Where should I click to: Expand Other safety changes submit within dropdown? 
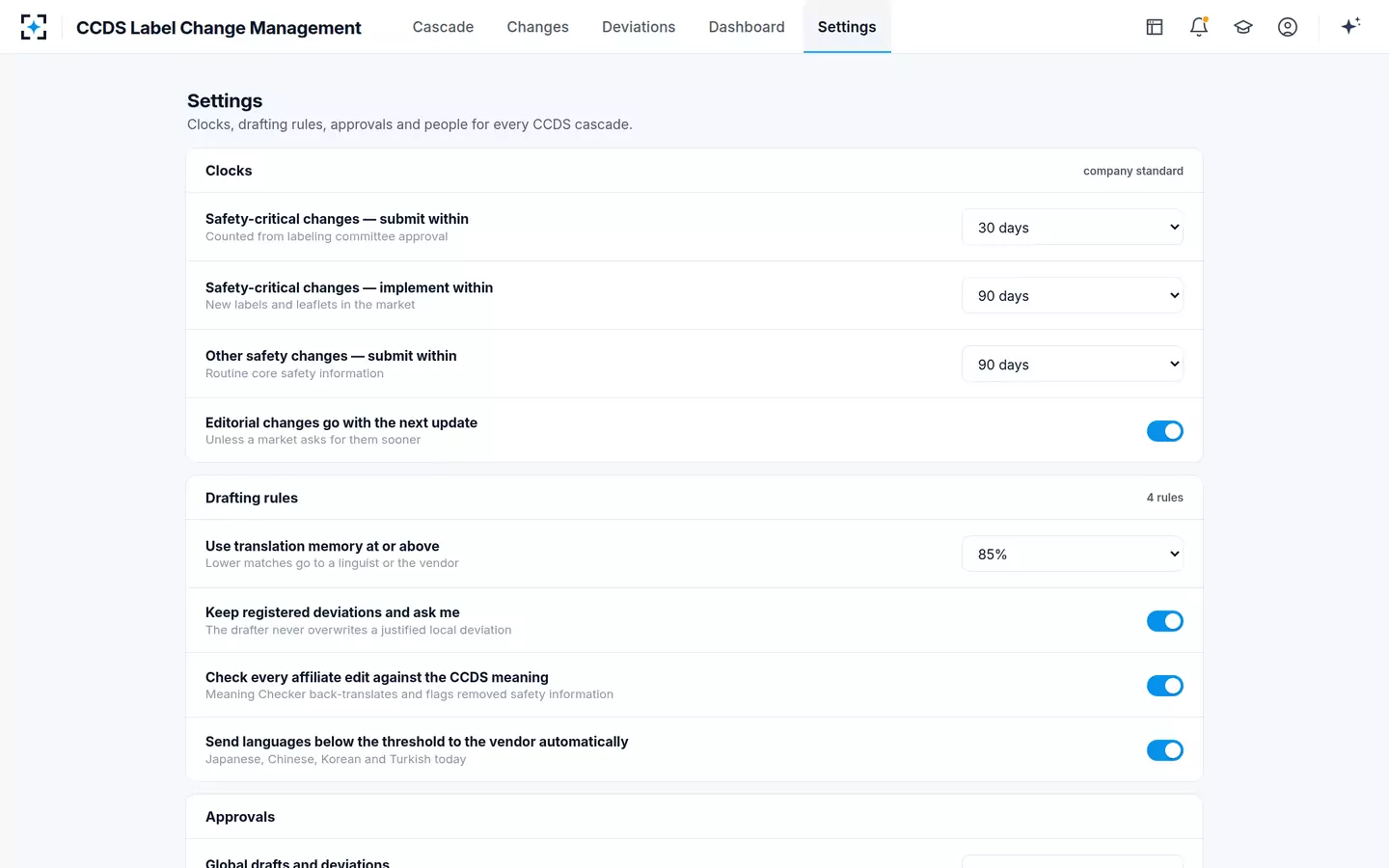pyautogui.click(x=1073, y=365)
